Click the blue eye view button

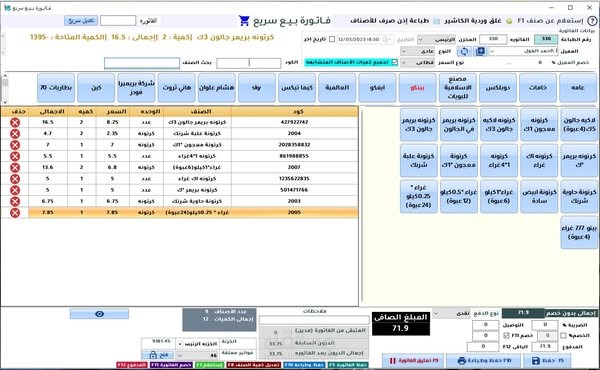[x=99, y=314]
